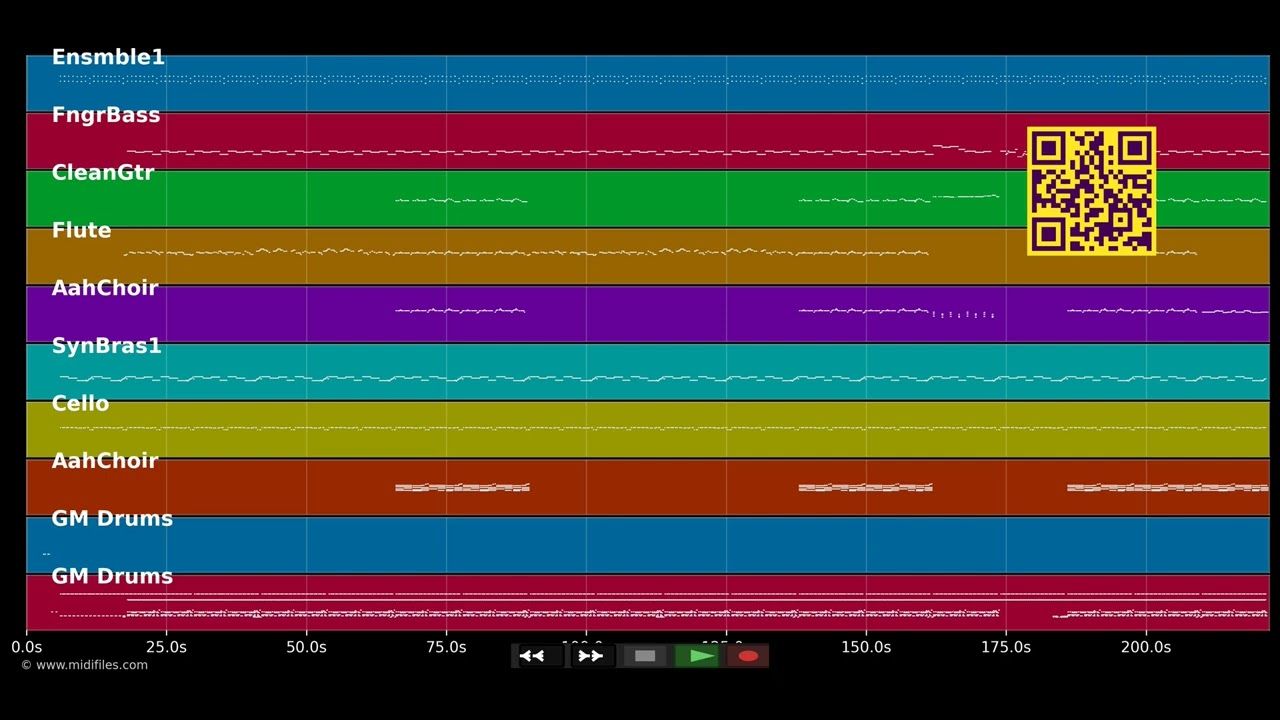The height and width of the screenshot is (720, 1280).
Task: Choose the CleanGtr track label
Action: click(x=103, y=172)
